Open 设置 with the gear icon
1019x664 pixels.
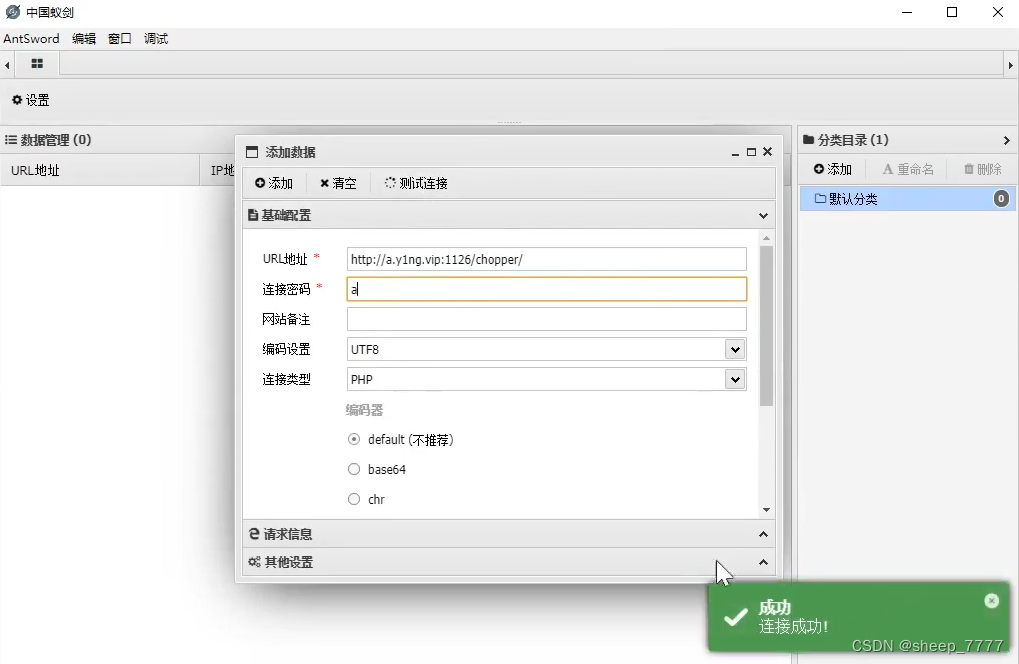31,100
